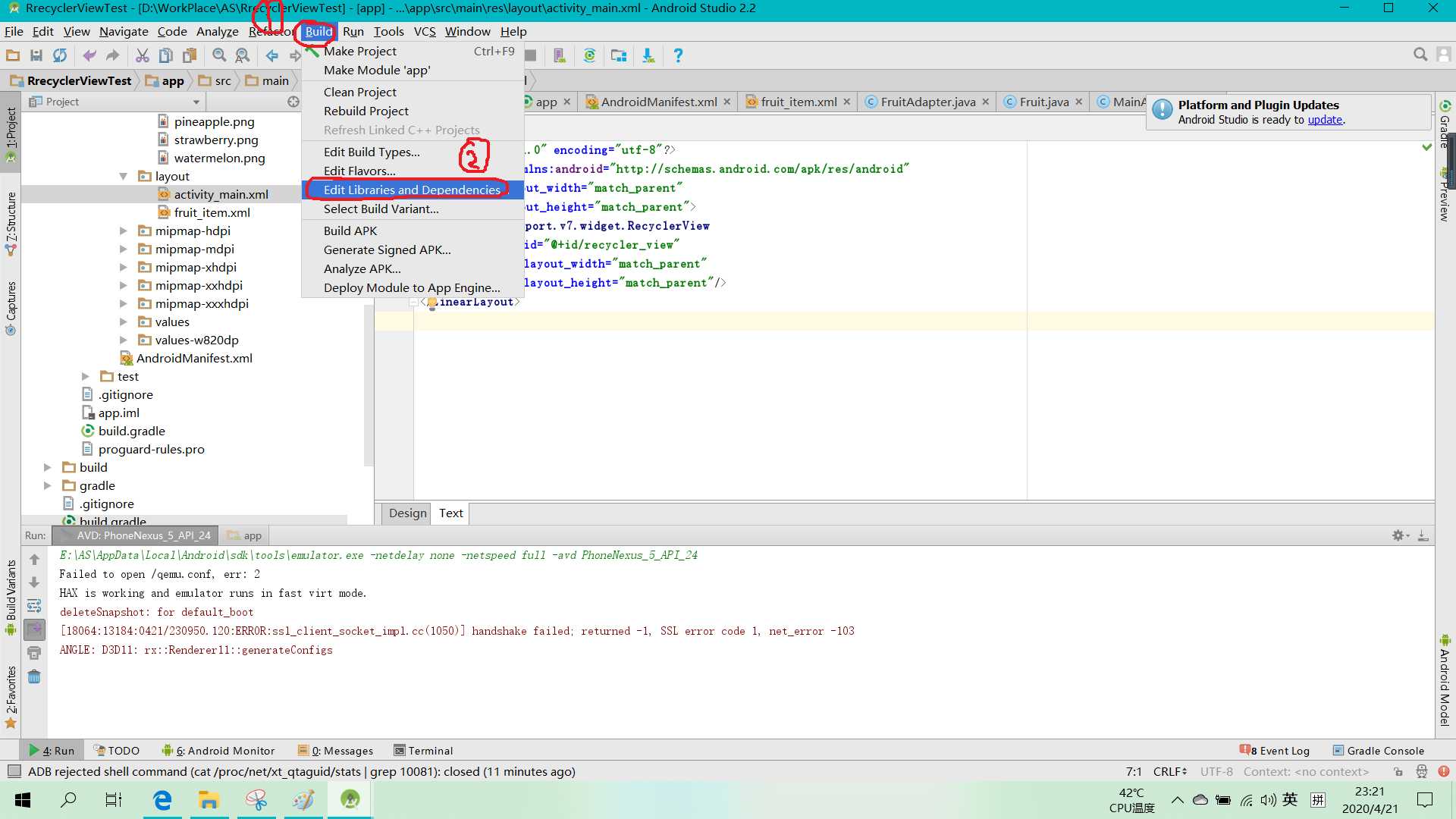The height and width of the screenshot is (819, 1456).
Task: Toggle the 2: Favorites side panel
Action: coord(11,698)
